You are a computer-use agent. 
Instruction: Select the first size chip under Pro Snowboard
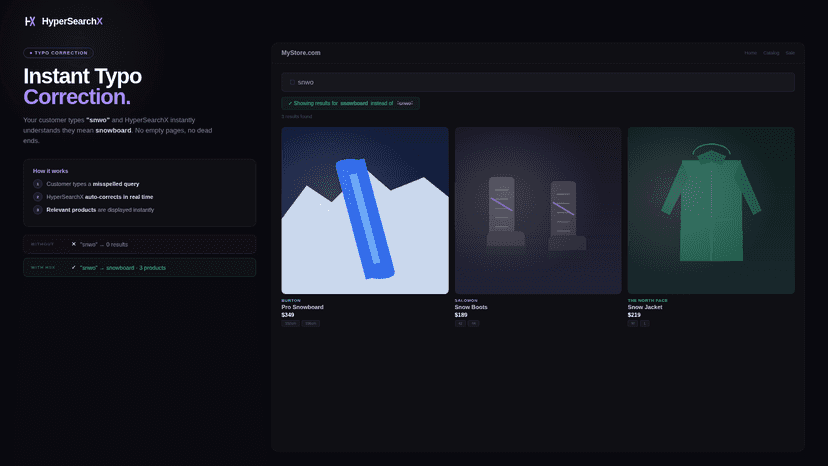(290, 323)
